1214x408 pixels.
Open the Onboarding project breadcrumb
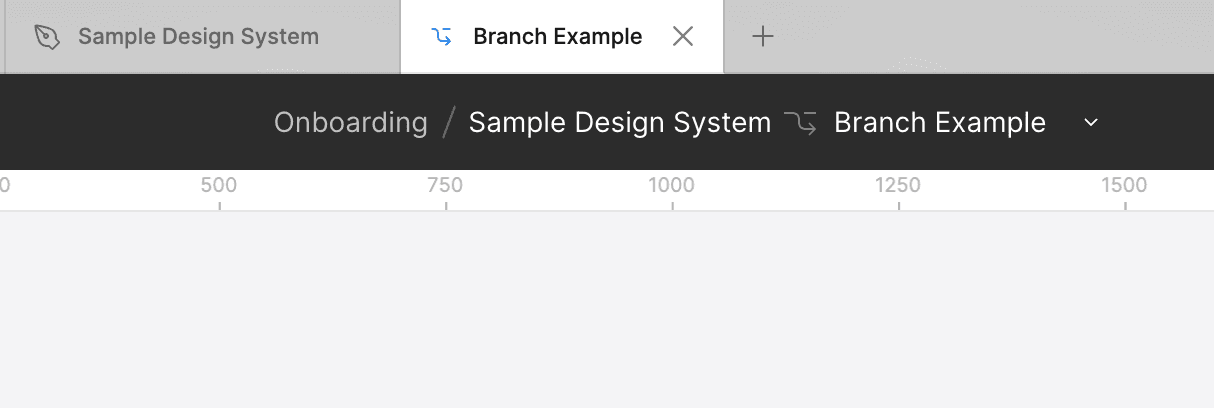pos(351,123)
